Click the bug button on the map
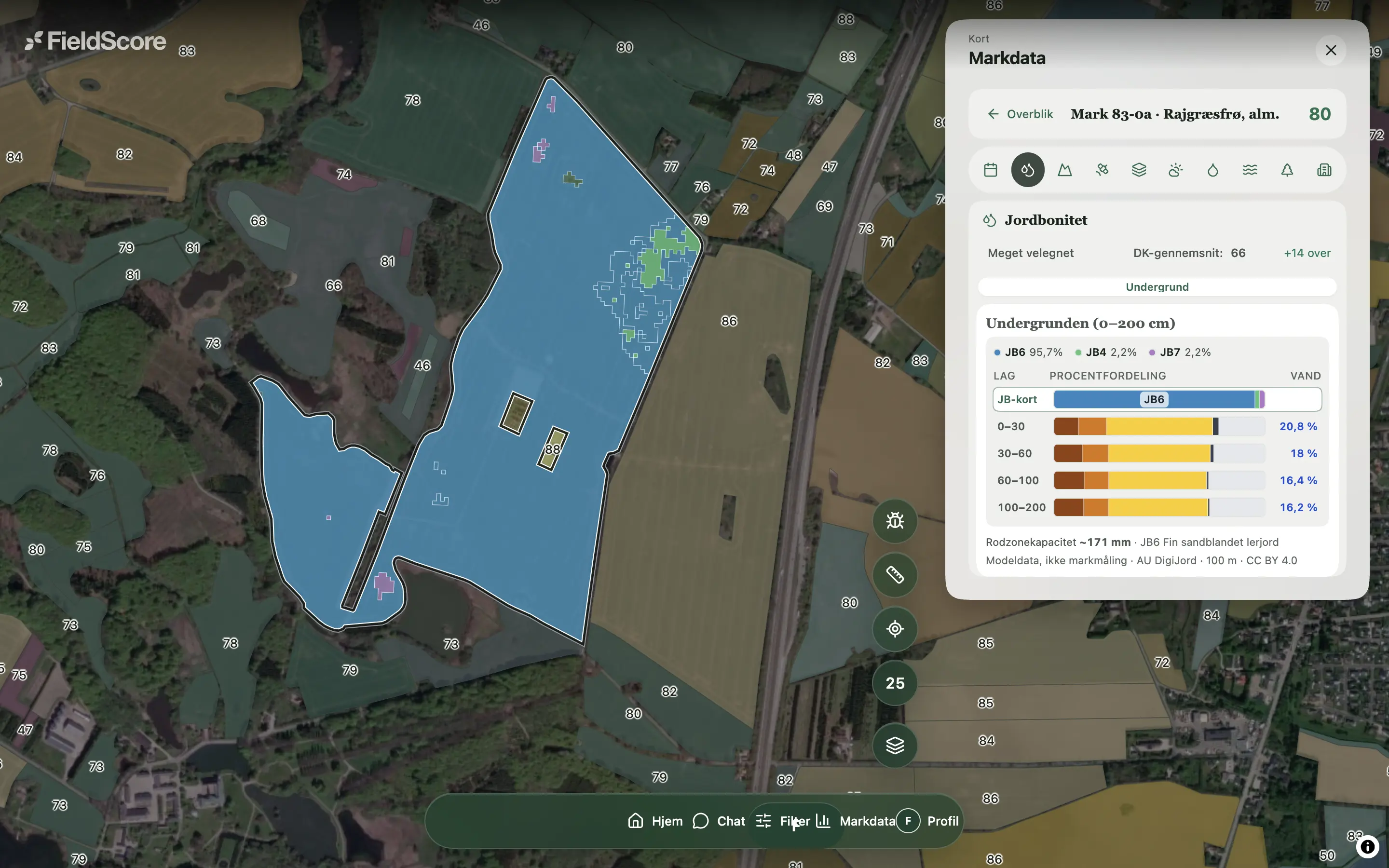This screenshot has width=1389, height=868. 895,521
